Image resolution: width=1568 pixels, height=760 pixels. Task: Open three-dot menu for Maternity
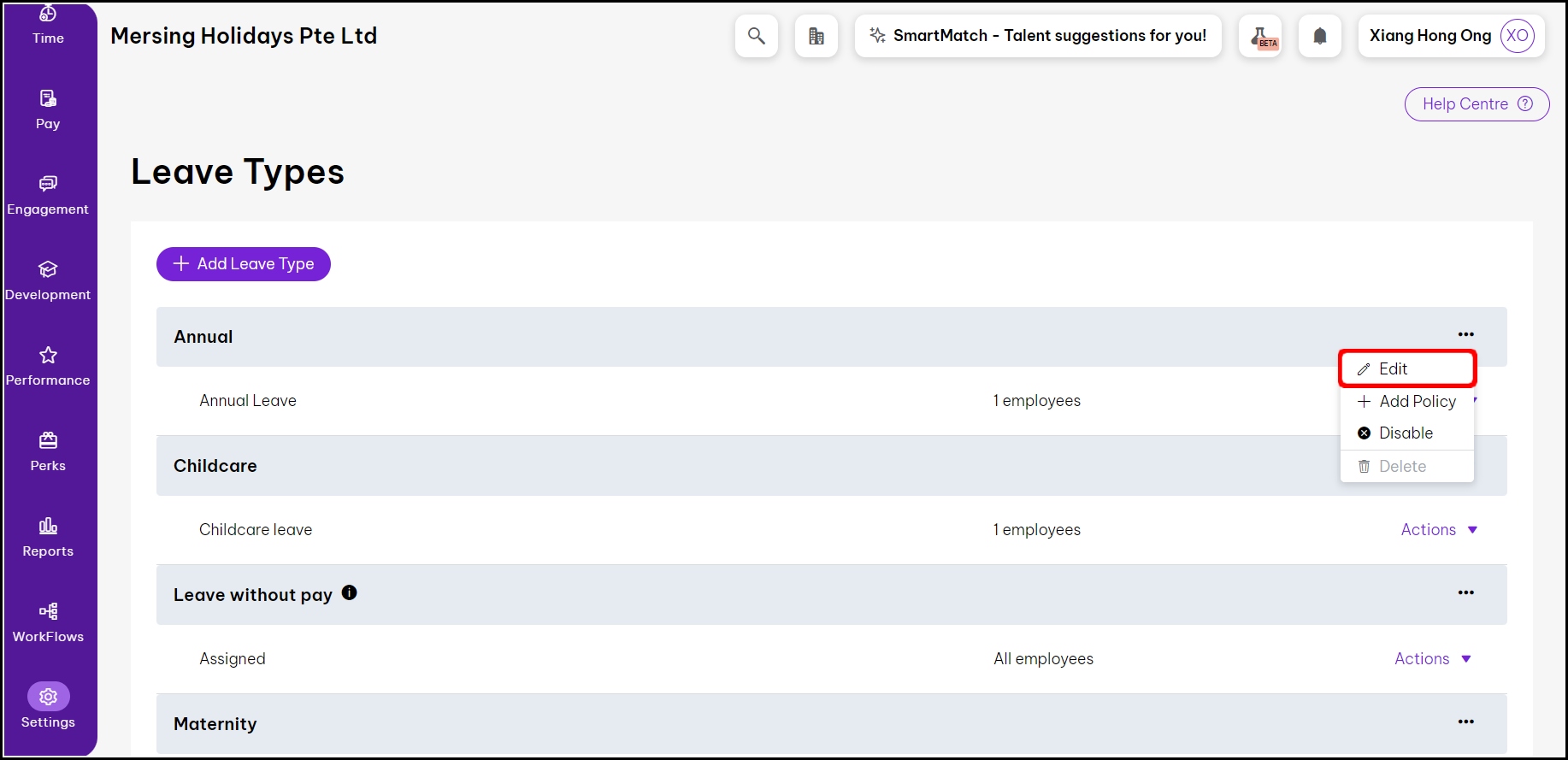[1465, 722]
